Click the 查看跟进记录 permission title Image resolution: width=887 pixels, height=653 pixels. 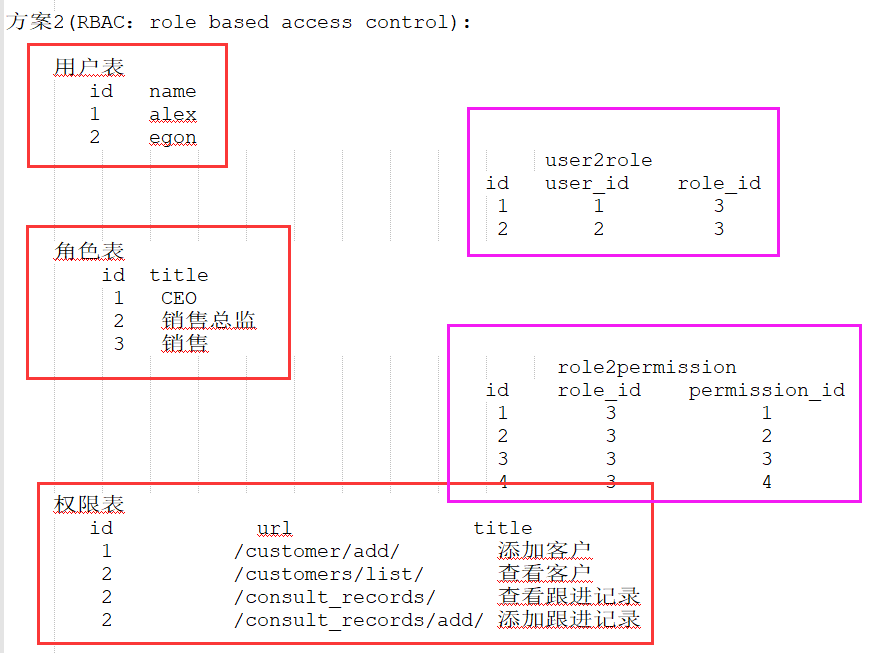coord(568,597)
